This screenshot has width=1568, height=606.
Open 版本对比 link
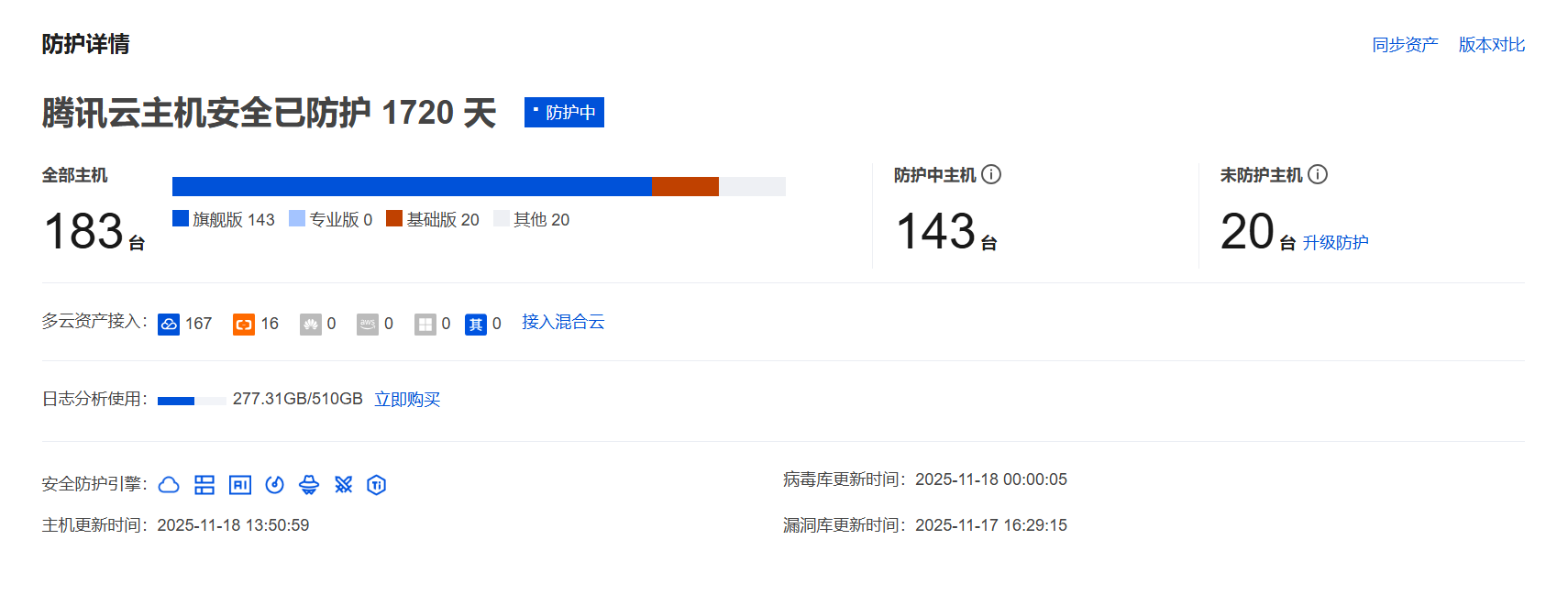click(x=1492, y=45)
